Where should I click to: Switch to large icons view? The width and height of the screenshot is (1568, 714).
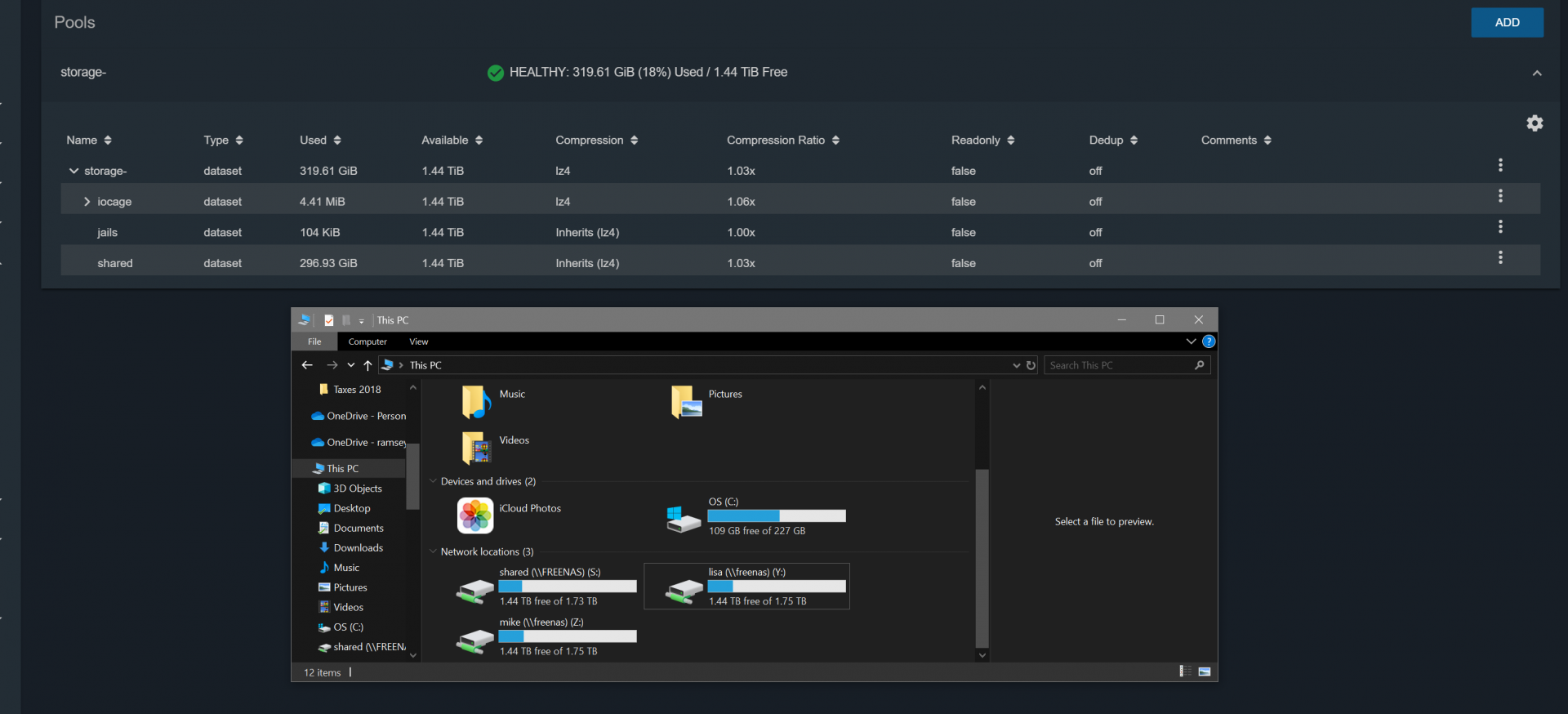(1204, 672)
